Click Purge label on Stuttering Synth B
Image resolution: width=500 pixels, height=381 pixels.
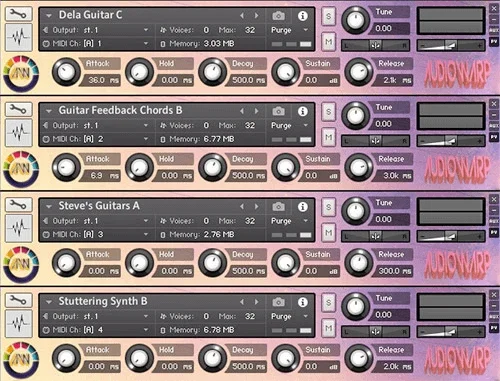click(281, 316)
